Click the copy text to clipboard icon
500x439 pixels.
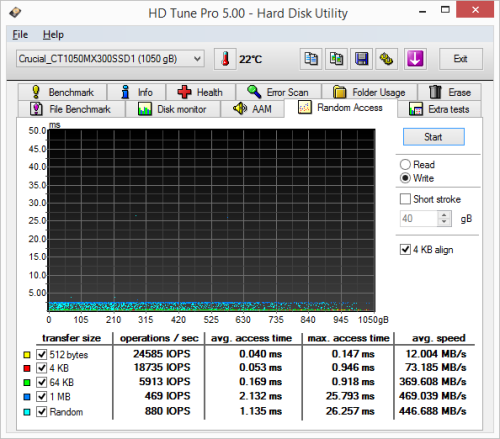[311, 59]
